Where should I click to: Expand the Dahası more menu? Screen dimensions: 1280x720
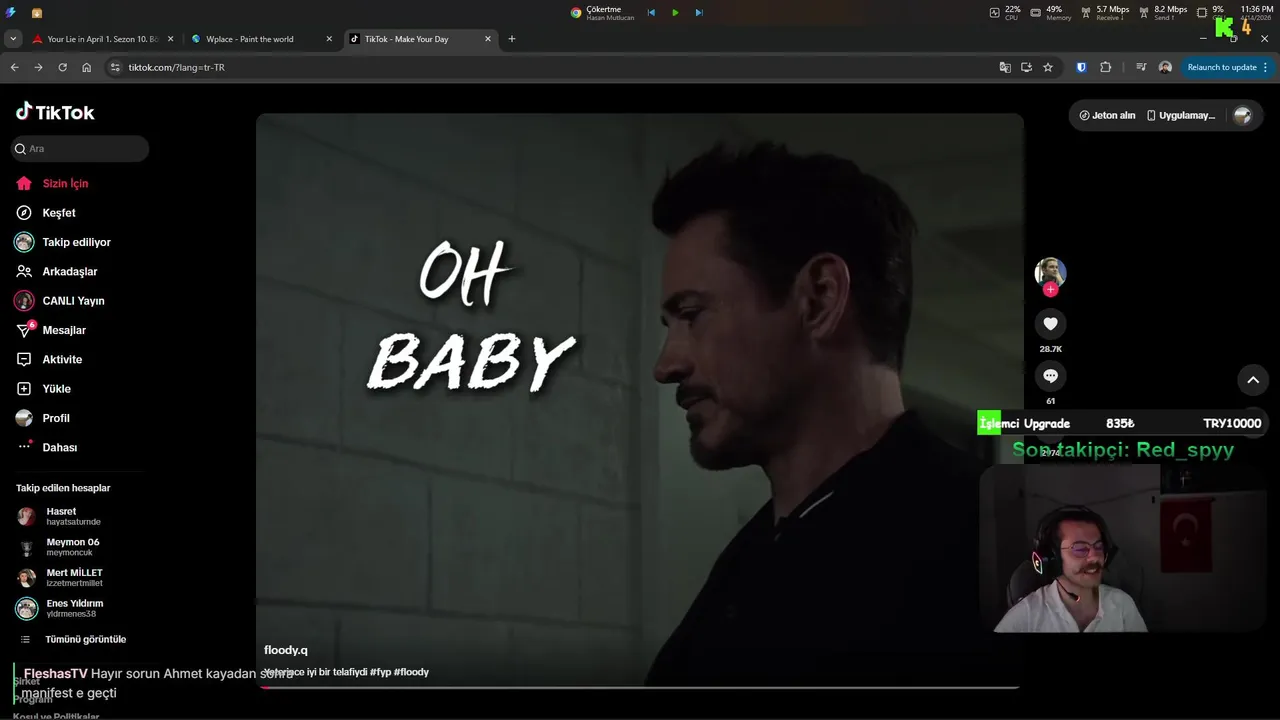[59, 447]
